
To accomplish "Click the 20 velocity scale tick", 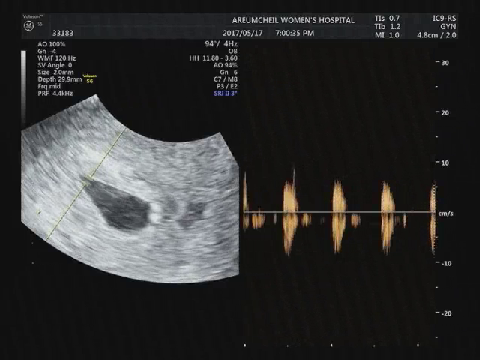I will [x=443, y=113].
